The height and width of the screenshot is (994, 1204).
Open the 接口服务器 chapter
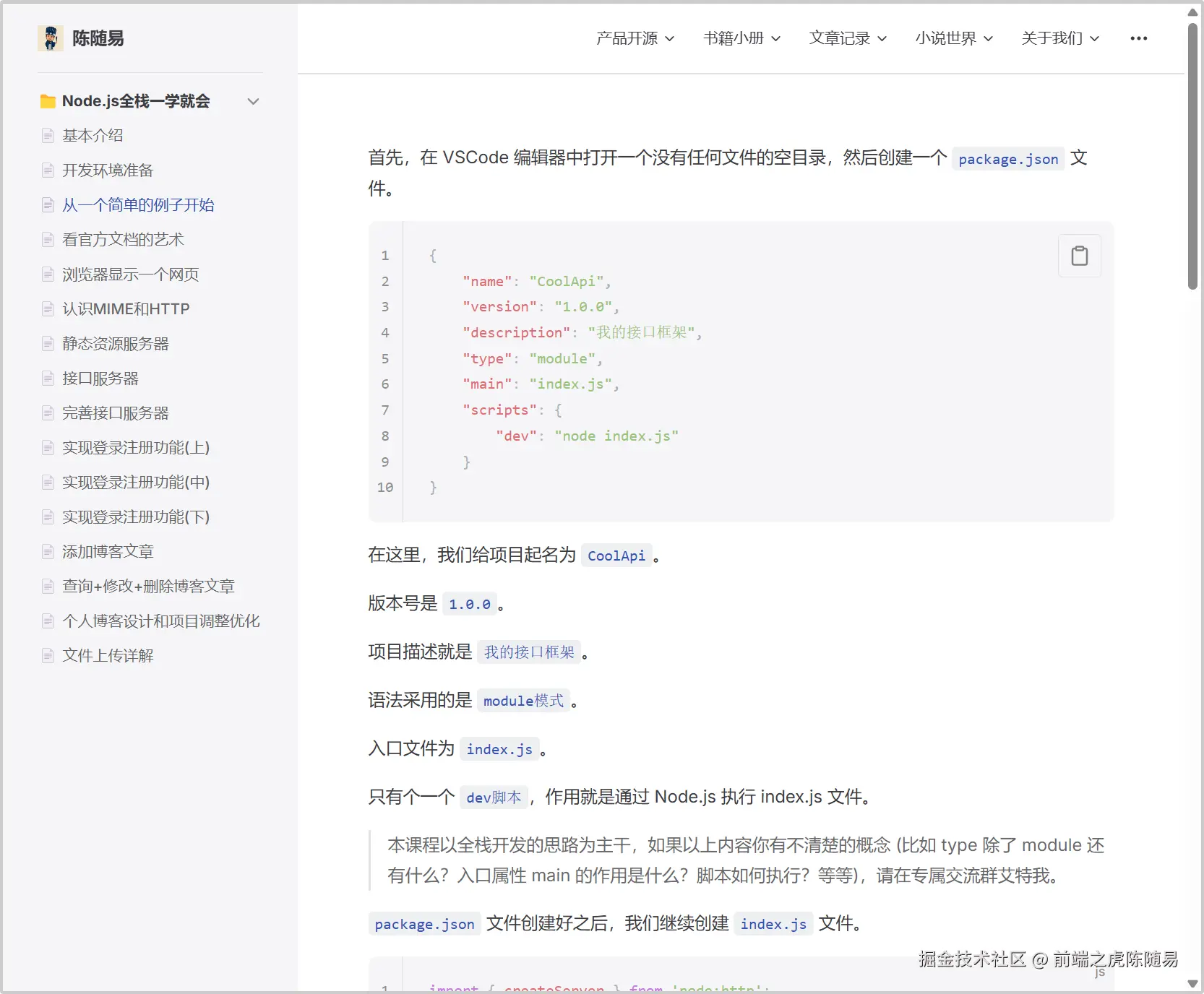coord(100,379)
